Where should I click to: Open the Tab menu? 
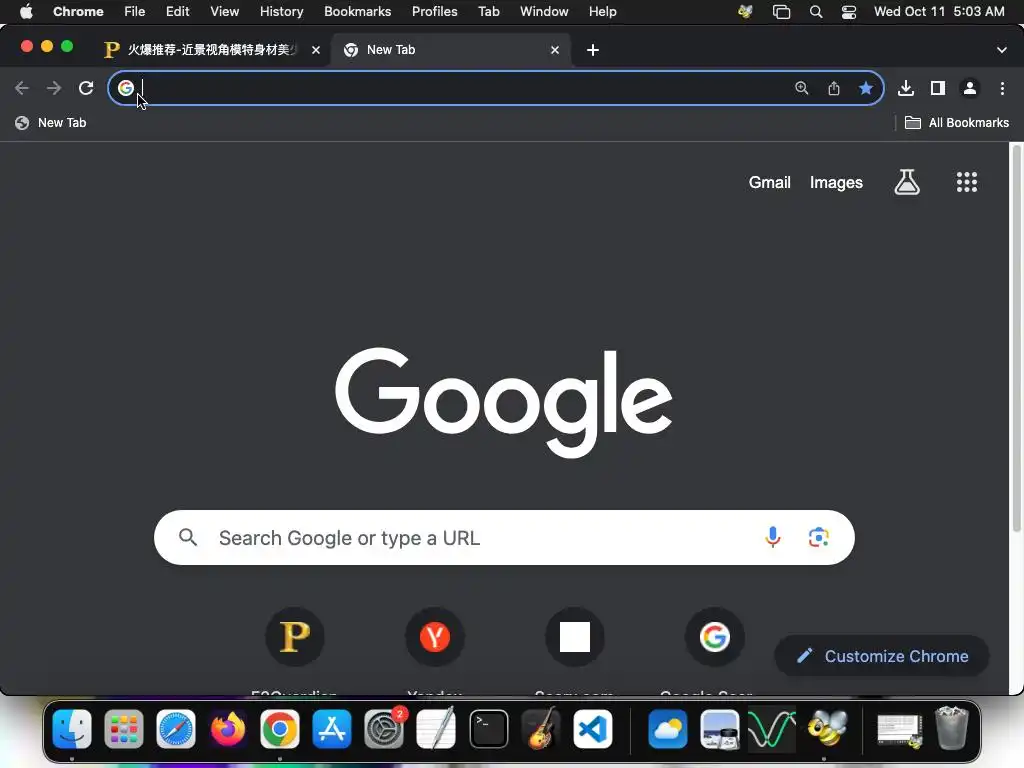pos(488,12)
